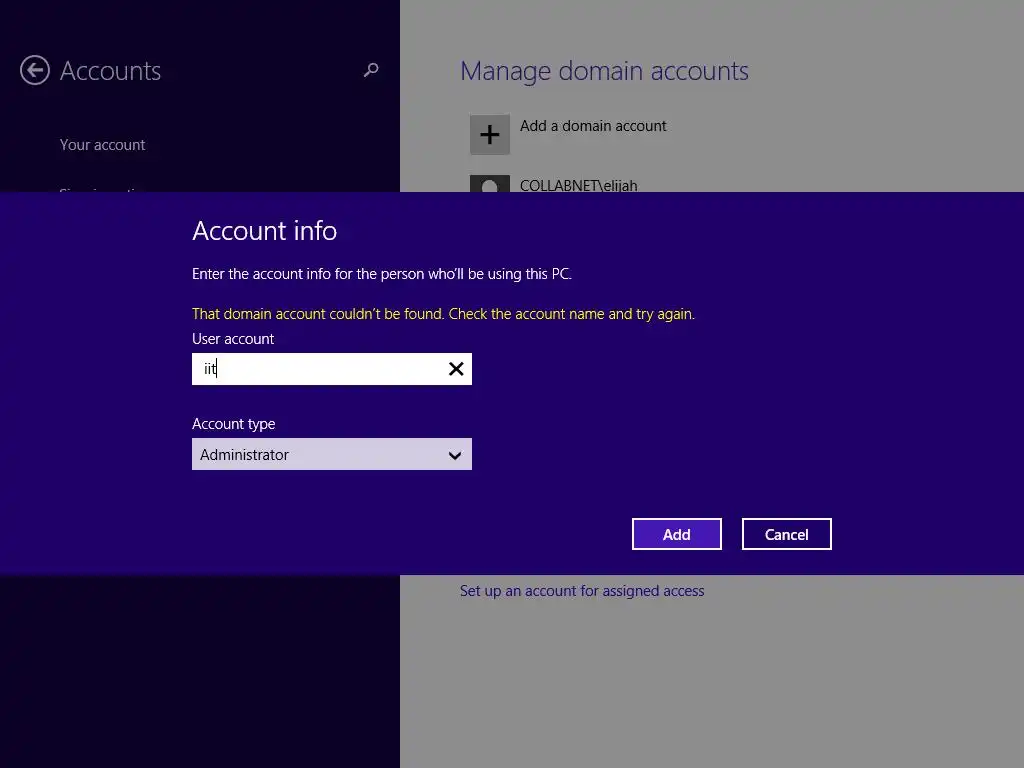Click the Add button
Image resolution: width=1024 pixels, height=768 pixels.
point(677,534)
